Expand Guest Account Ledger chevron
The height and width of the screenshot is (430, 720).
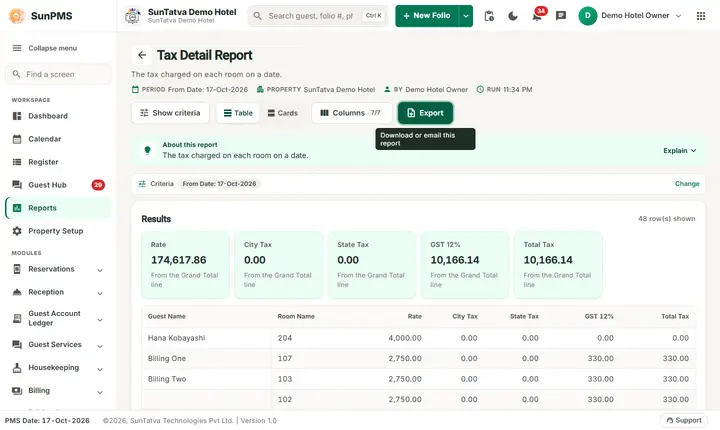tap(100, 320)
